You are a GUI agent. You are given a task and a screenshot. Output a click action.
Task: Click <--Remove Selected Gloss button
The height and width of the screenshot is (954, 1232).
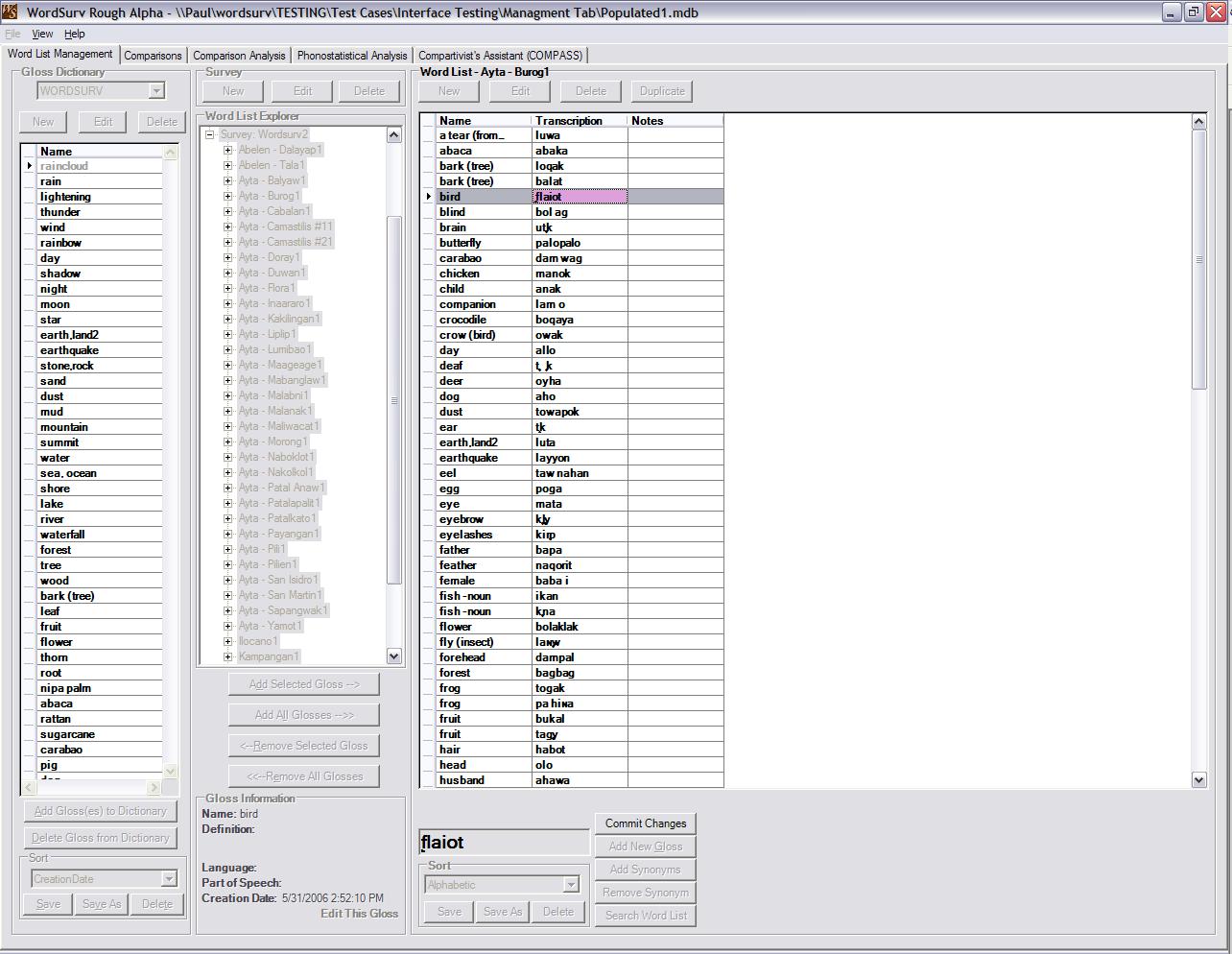pos(304,746)
